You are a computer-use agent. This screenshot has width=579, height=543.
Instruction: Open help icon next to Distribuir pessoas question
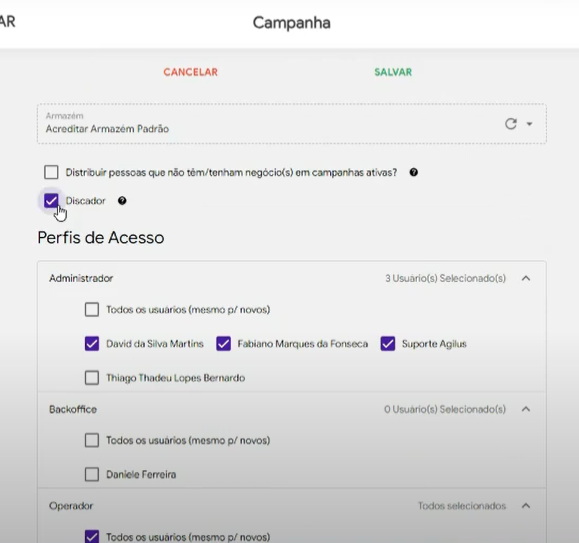[x=414, y=172]
